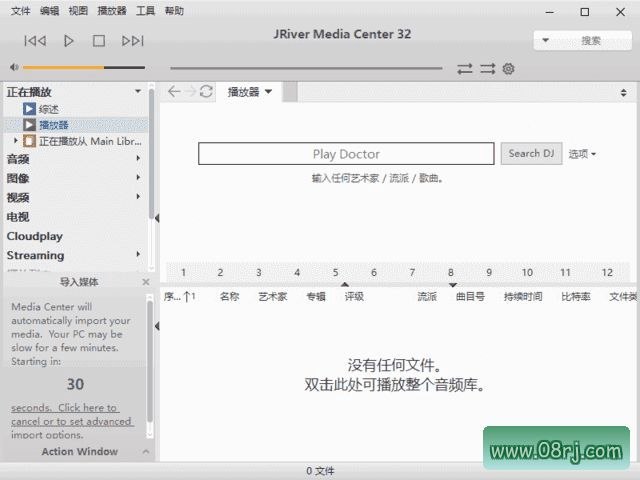Sort by the 名称 column header

coord(229,297)
